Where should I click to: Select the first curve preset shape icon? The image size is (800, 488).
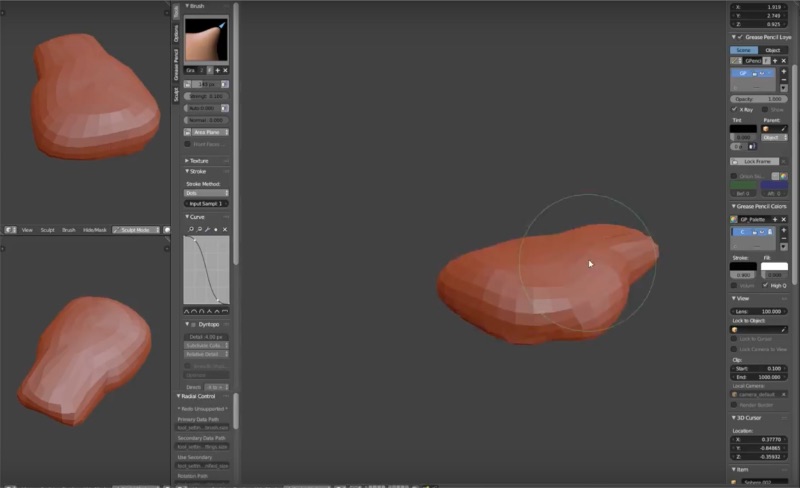187,311
